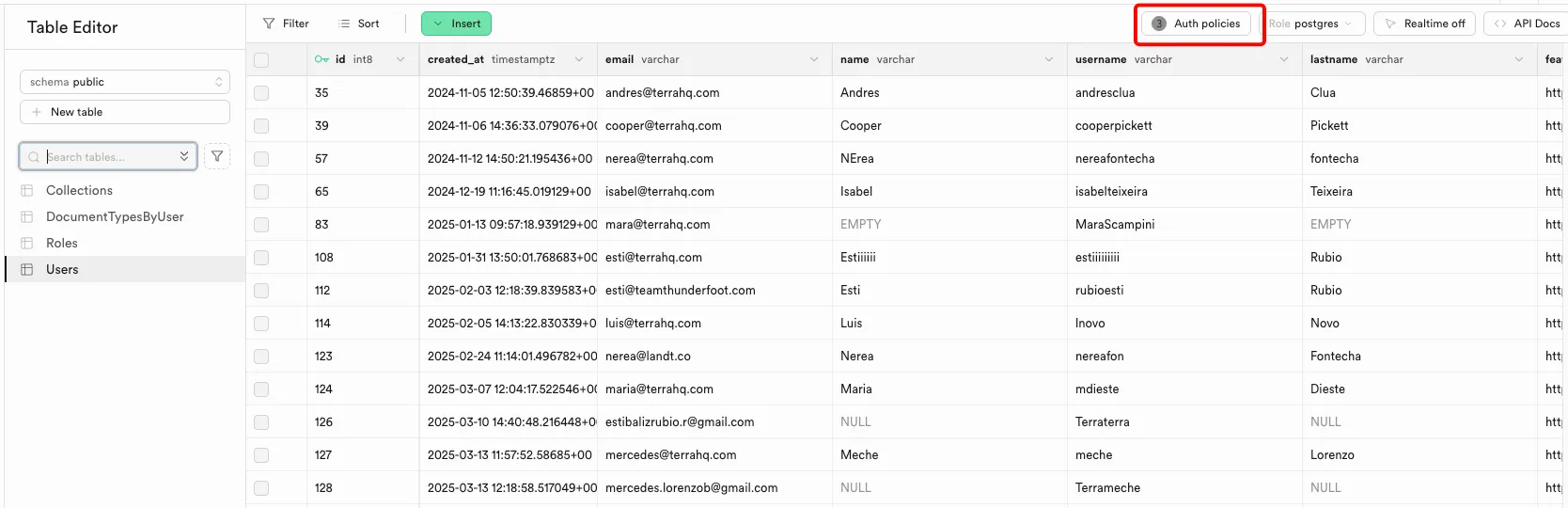This screenshot has height=508, width=1568.
Task: Click the username cell mdieste
Action: tap(1184, 389)
